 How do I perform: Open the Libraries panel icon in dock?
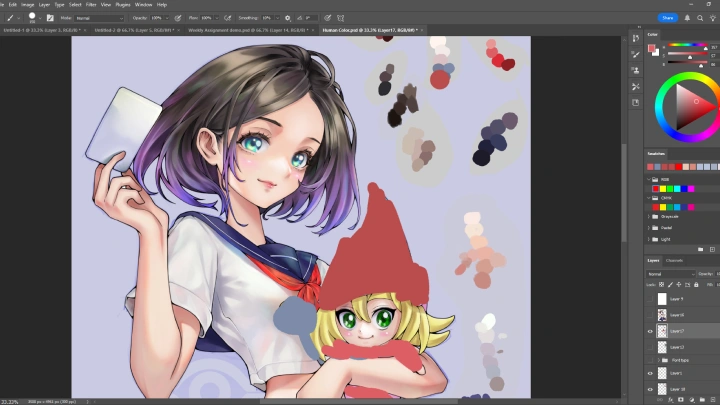[636, 102]
